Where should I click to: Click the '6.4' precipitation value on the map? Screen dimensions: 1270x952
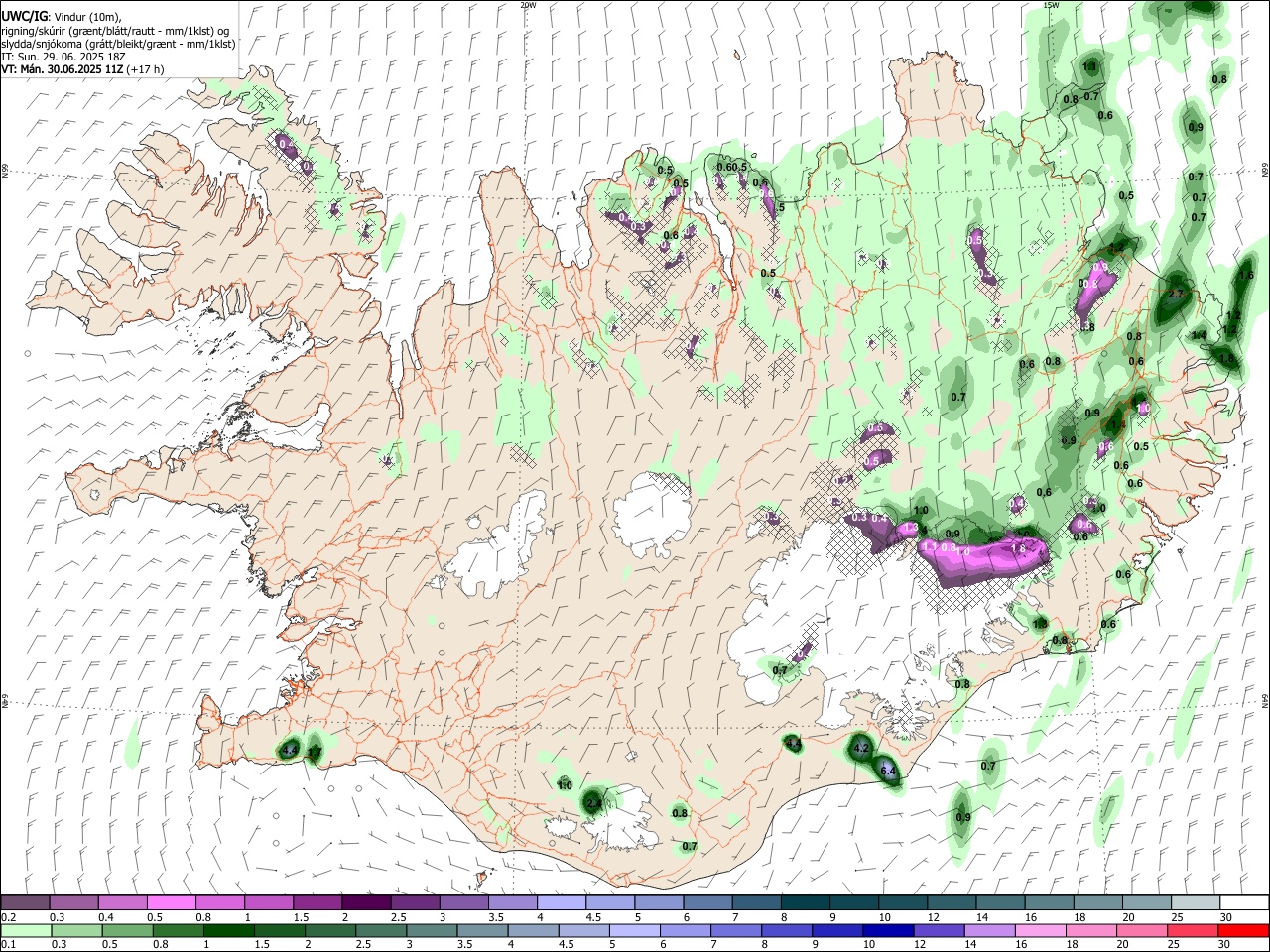point(889,771)
